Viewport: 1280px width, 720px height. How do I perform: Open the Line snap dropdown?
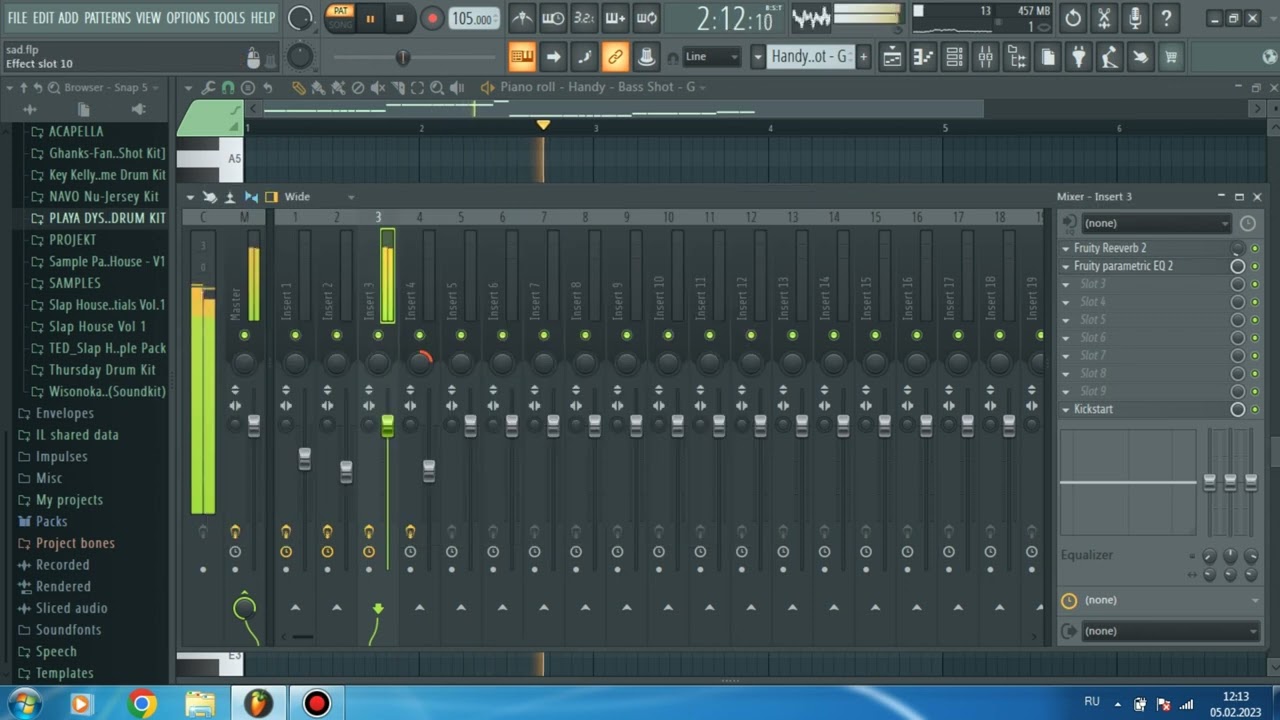point(712,57)
